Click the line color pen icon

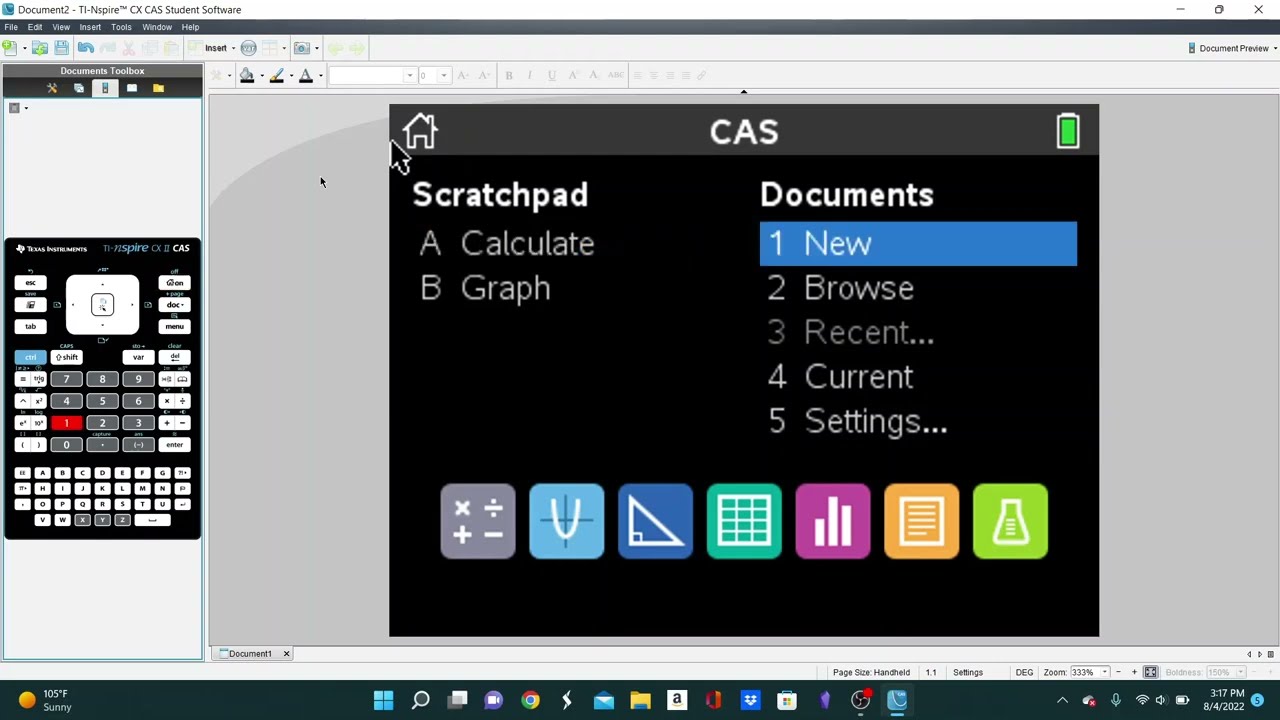tap(277, 75)
